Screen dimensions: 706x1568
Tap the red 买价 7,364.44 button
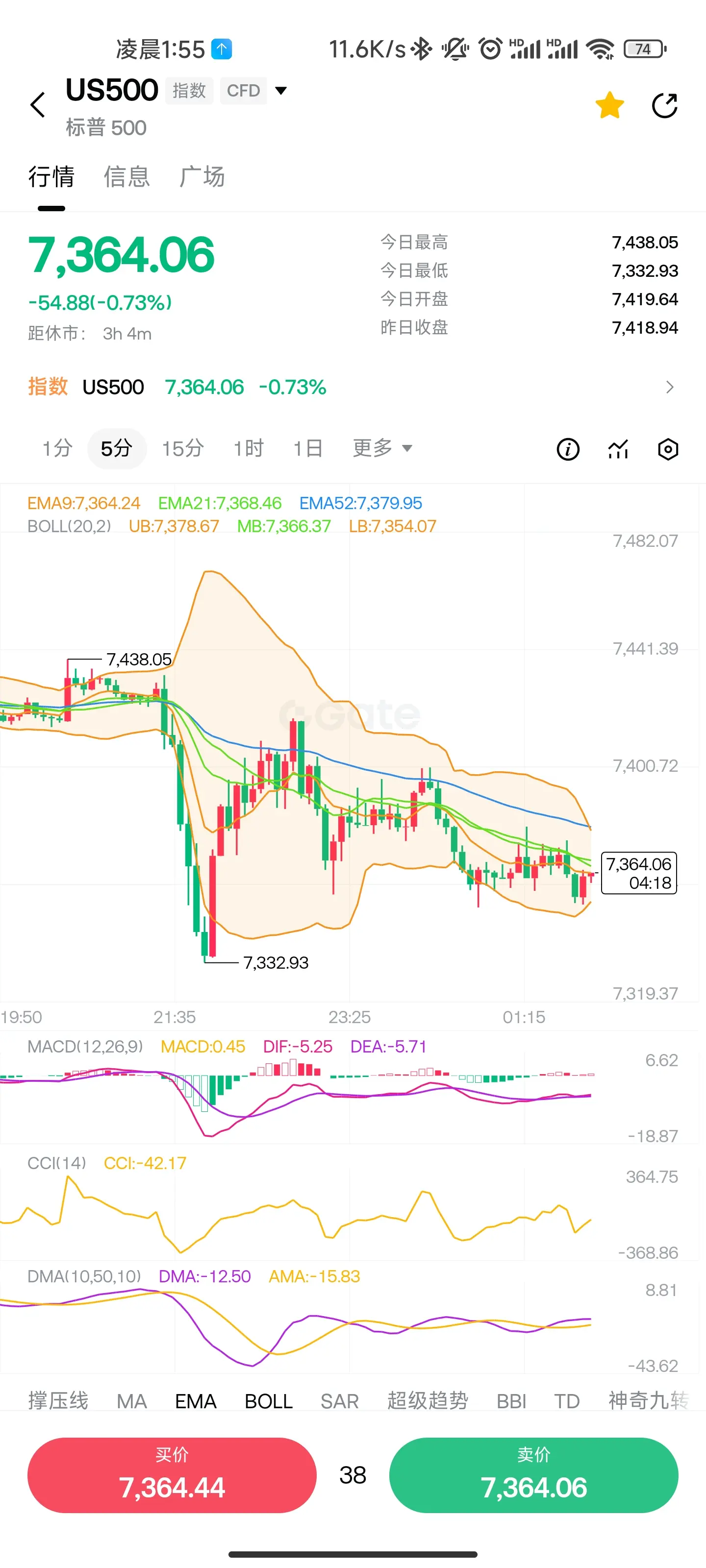[172, 1475]
